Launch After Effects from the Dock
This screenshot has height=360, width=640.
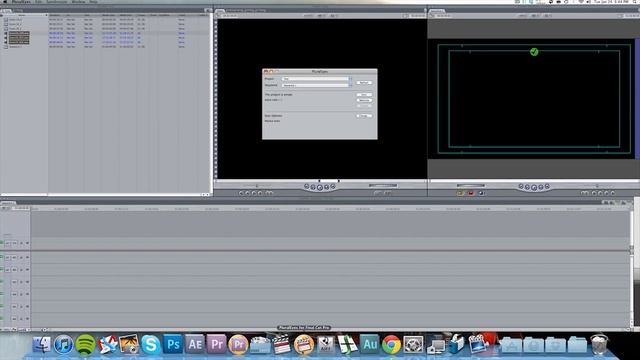point(195,344)
